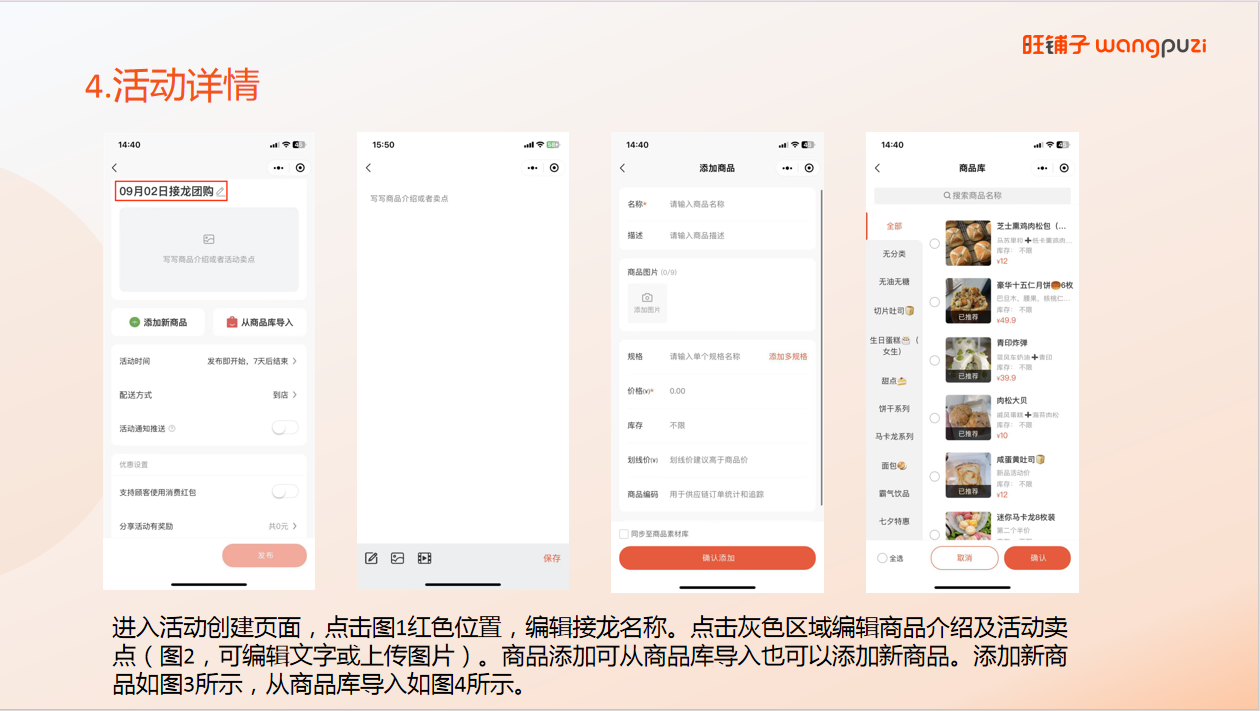Open the three-dot menu on 商品库 screen
Screen dimensions: 1260x711
click(1042, 168)
